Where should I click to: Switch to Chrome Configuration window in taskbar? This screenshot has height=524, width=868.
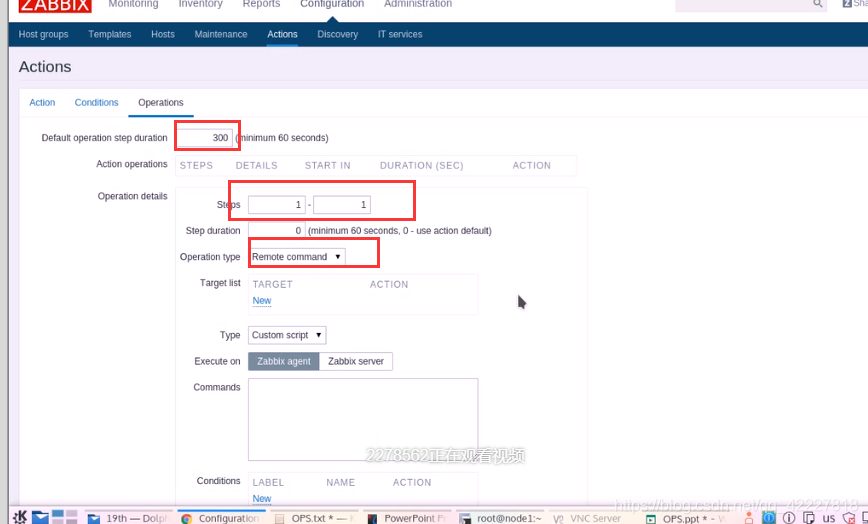[x=221, y=518]
